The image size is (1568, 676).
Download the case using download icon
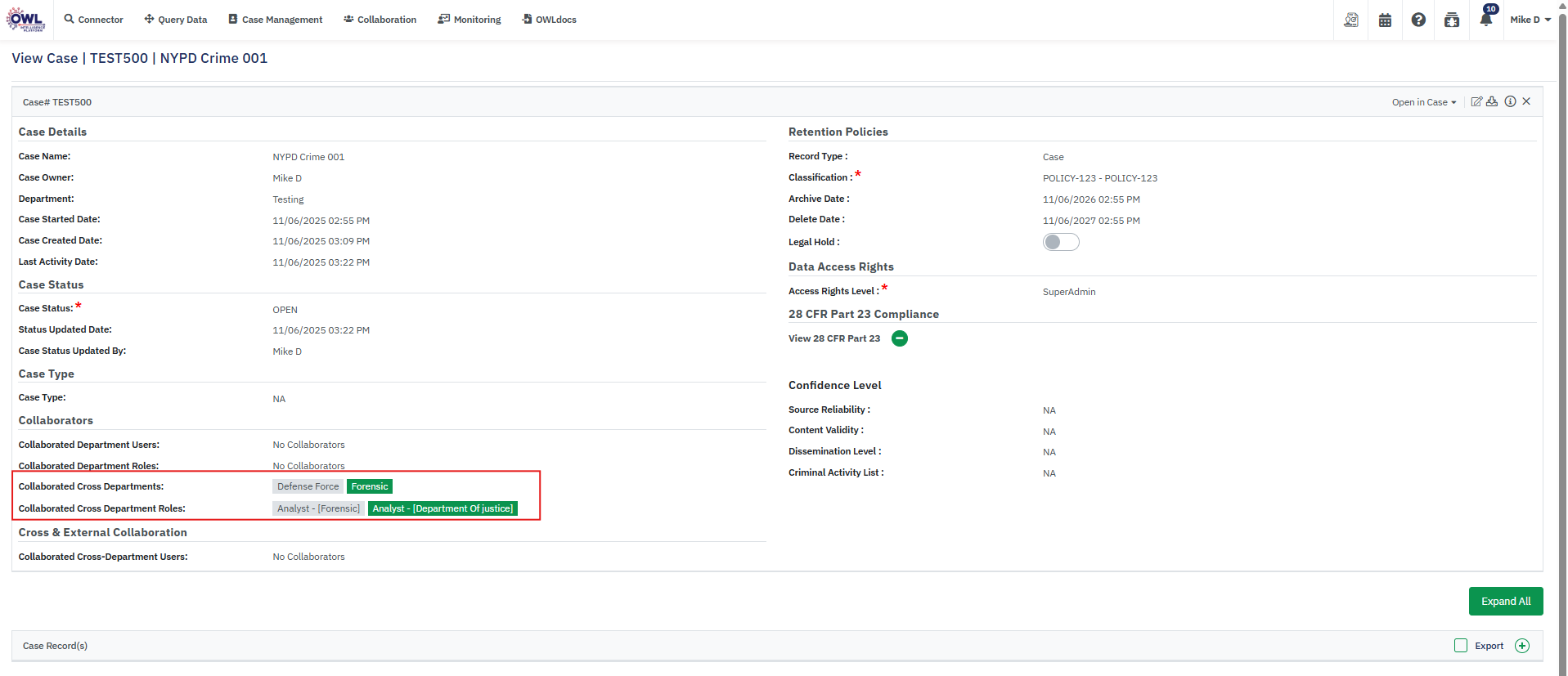coord(1492,101)
